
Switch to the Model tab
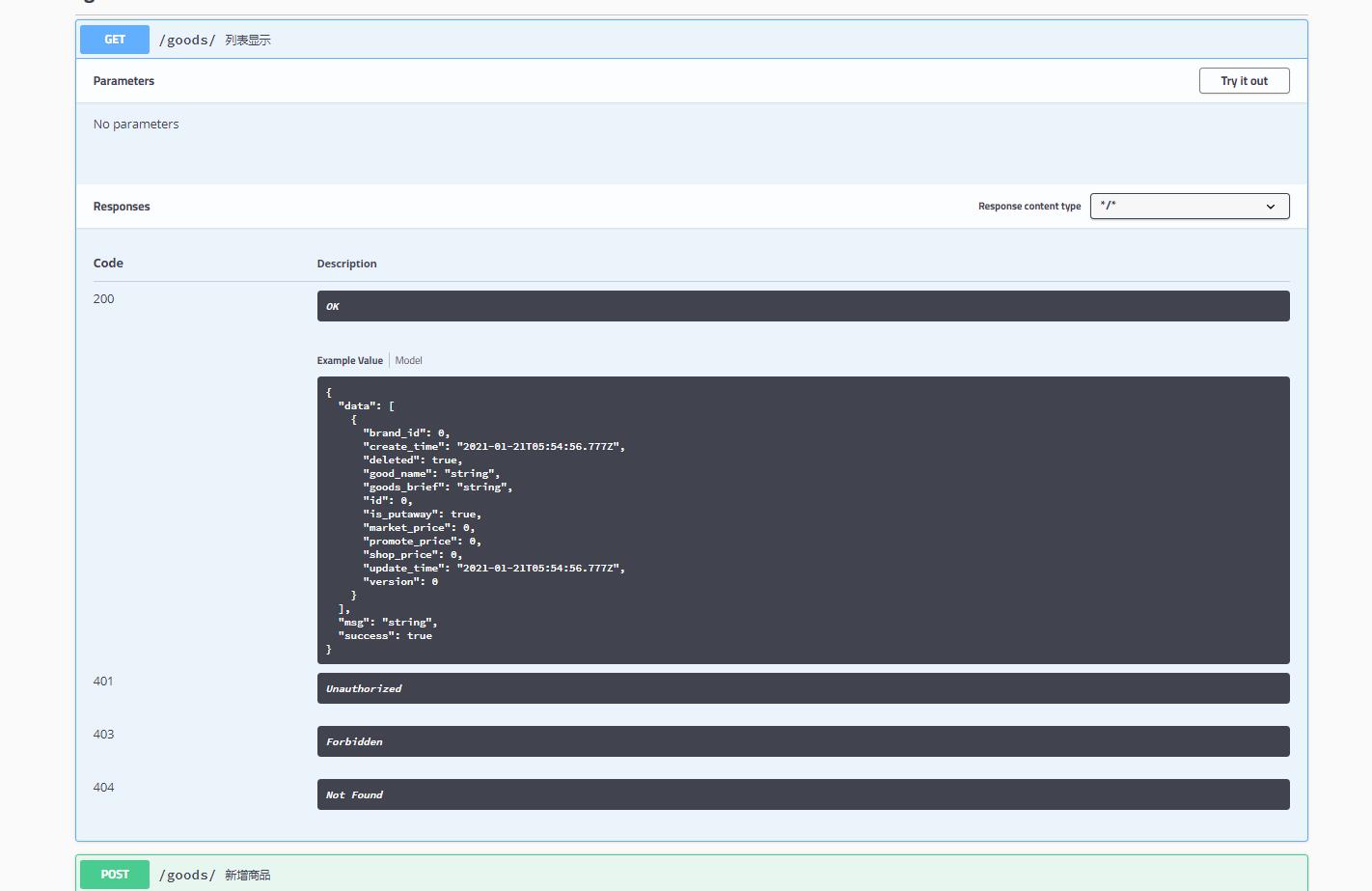tap(408, 360)
